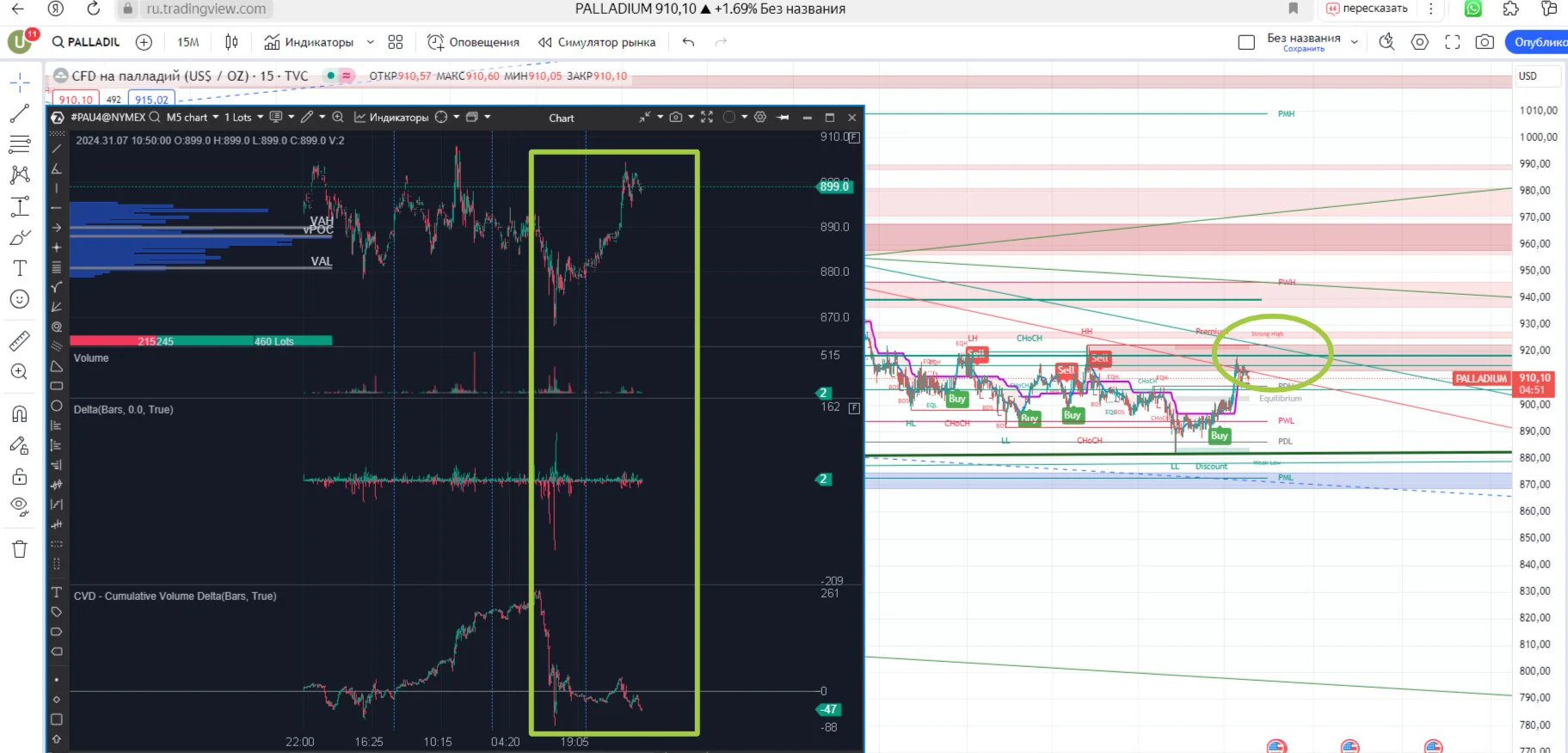Open Симулятор рынка replay mode

click(596, 42)
